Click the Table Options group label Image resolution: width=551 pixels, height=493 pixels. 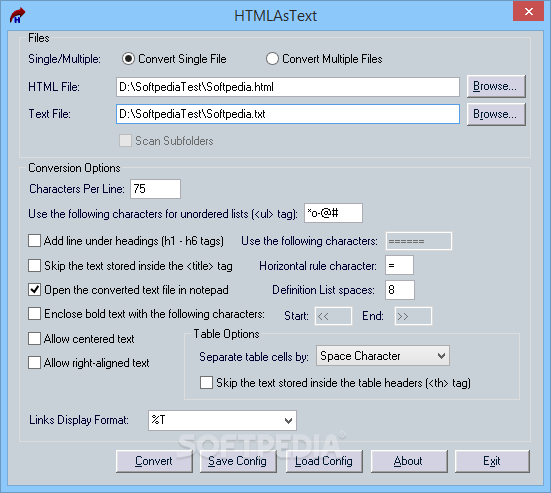(x=226, y=334)
